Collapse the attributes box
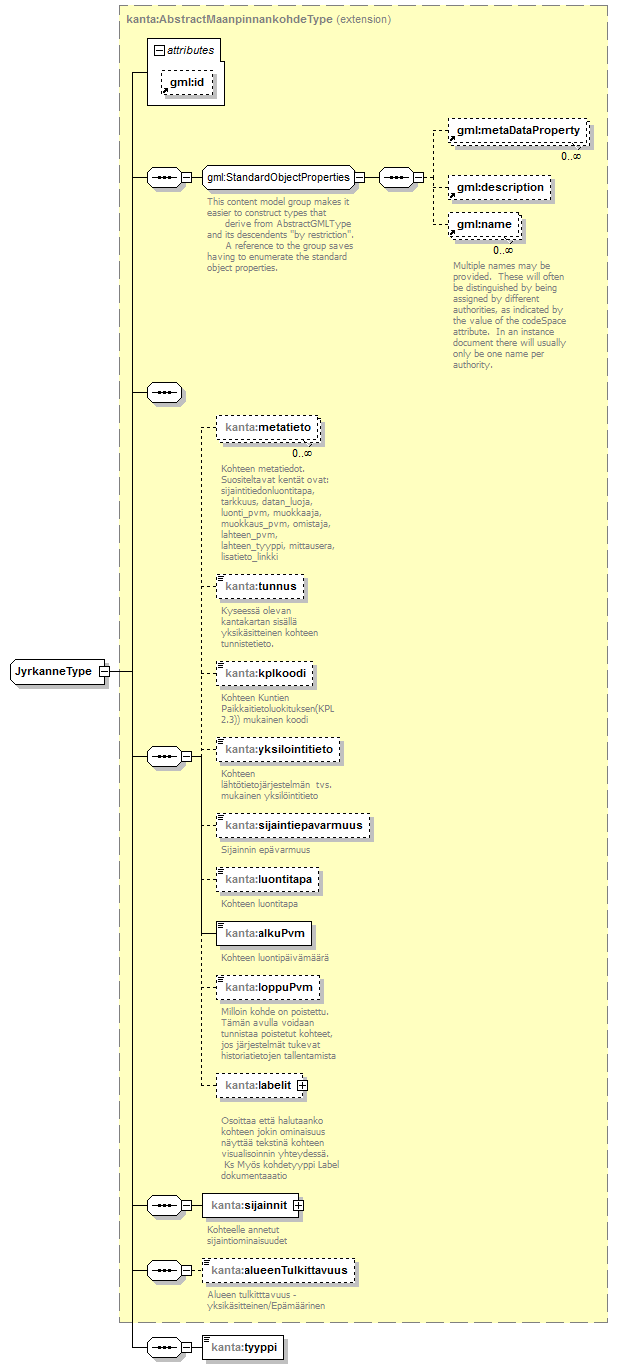The image size is (618, 1369). click(x=157, y=48)
